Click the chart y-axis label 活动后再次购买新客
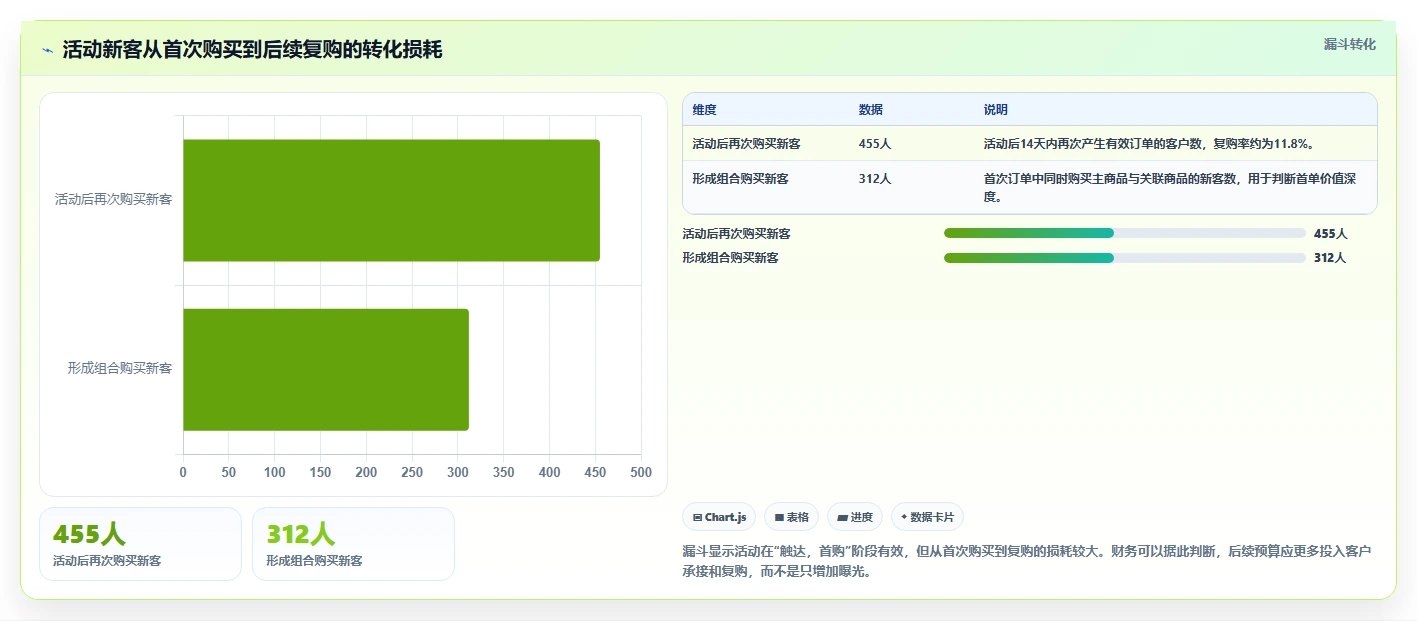The width and height of the screenshot is (1417, 621). tap(113, 199)
